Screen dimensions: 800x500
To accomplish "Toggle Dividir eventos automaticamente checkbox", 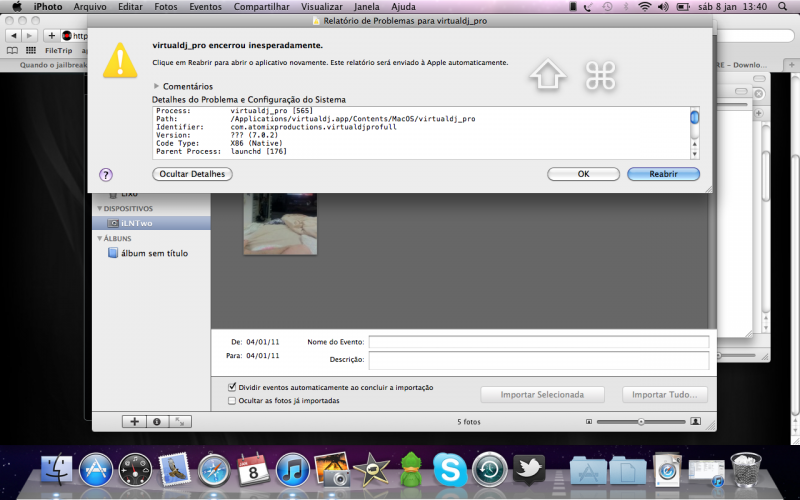I will coord(232,387).
